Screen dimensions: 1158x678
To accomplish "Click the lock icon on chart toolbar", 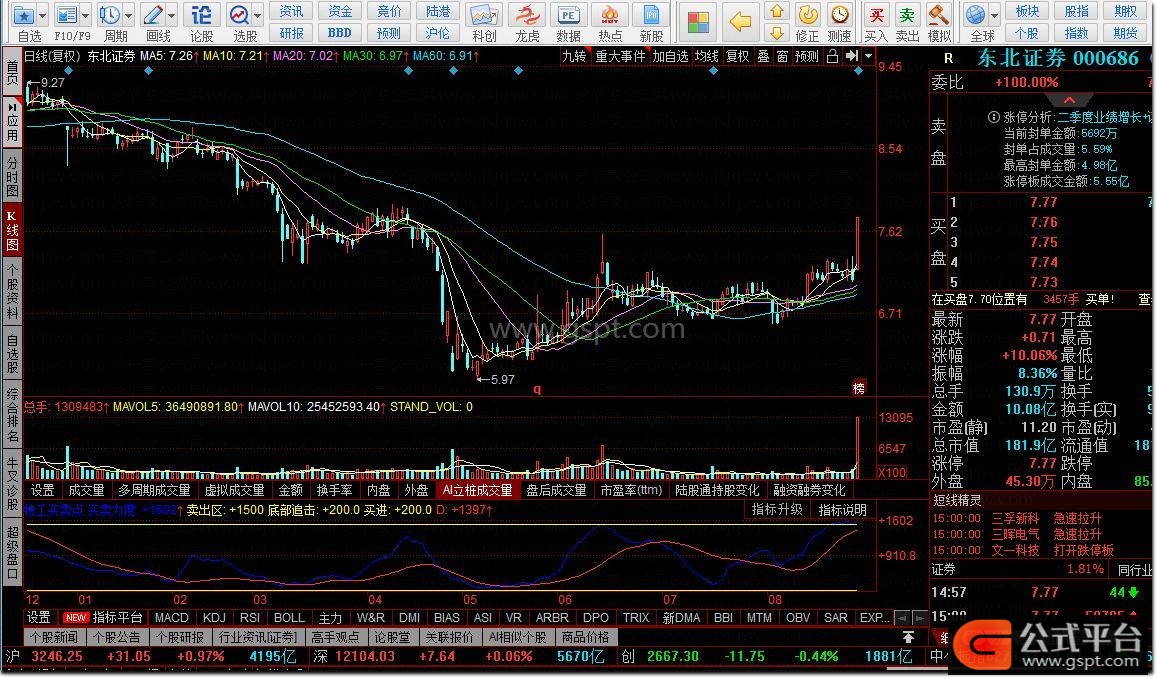I will pos(832,56).
